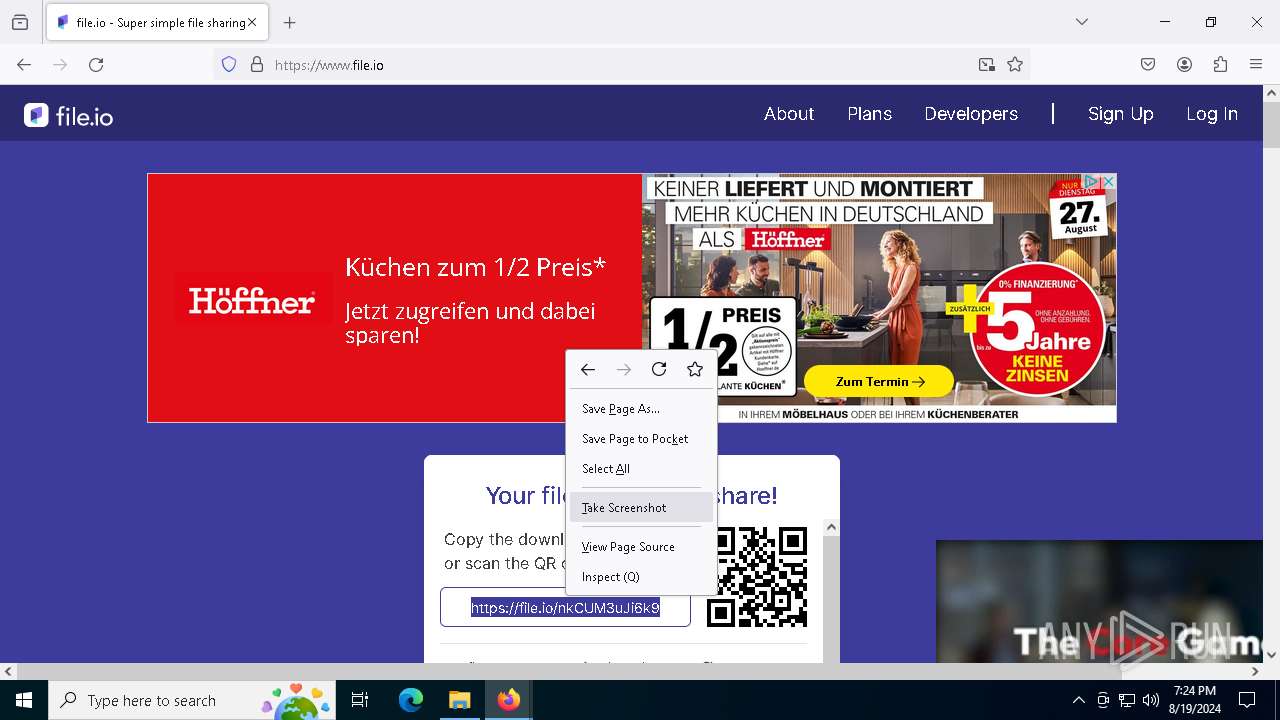The height and width of the screenshot is (720, 1280).
Task: Reload page using toolbar refresh icon
Action: click(96, 65)
